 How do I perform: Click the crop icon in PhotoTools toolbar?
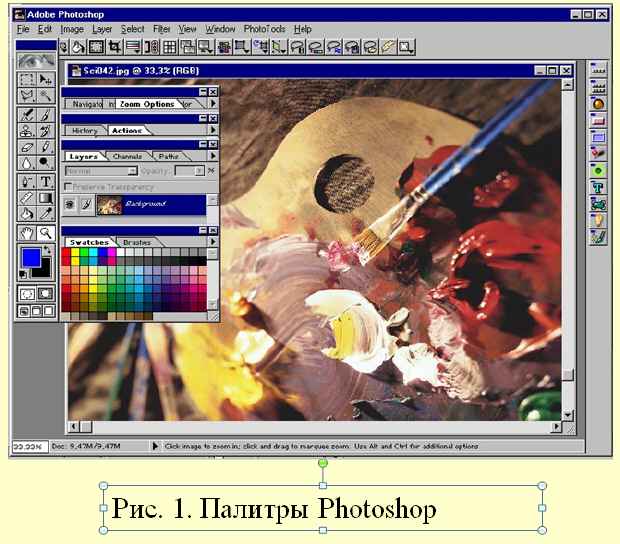click(115, 47)
